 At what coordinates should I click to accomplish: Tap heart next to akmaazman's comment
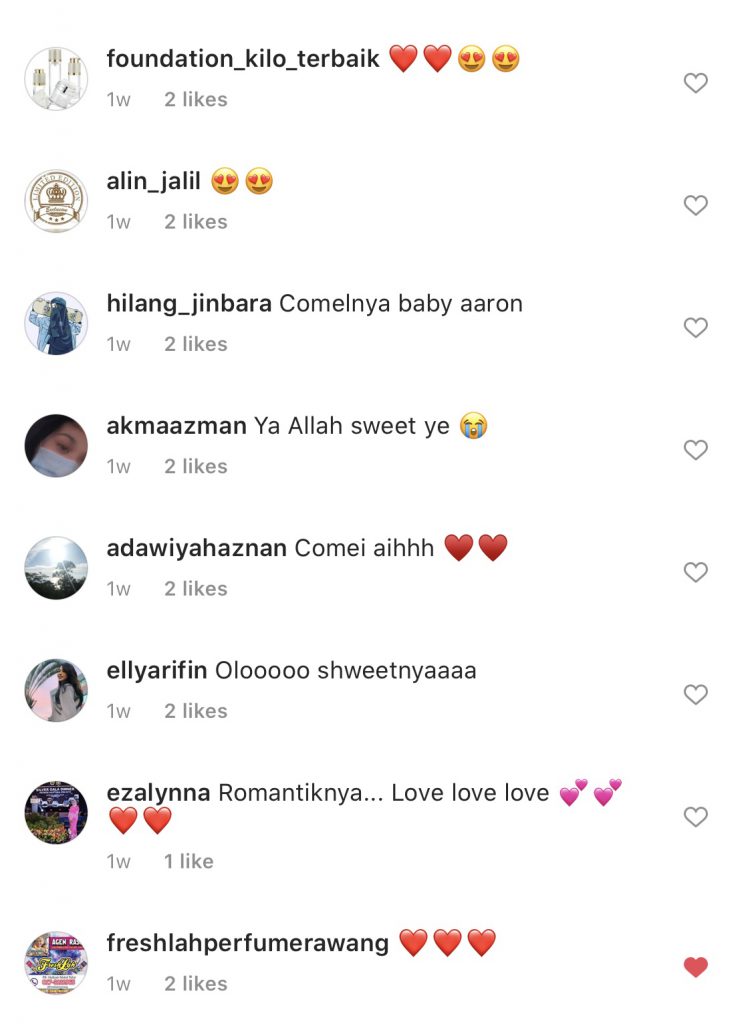click(695, 449)
